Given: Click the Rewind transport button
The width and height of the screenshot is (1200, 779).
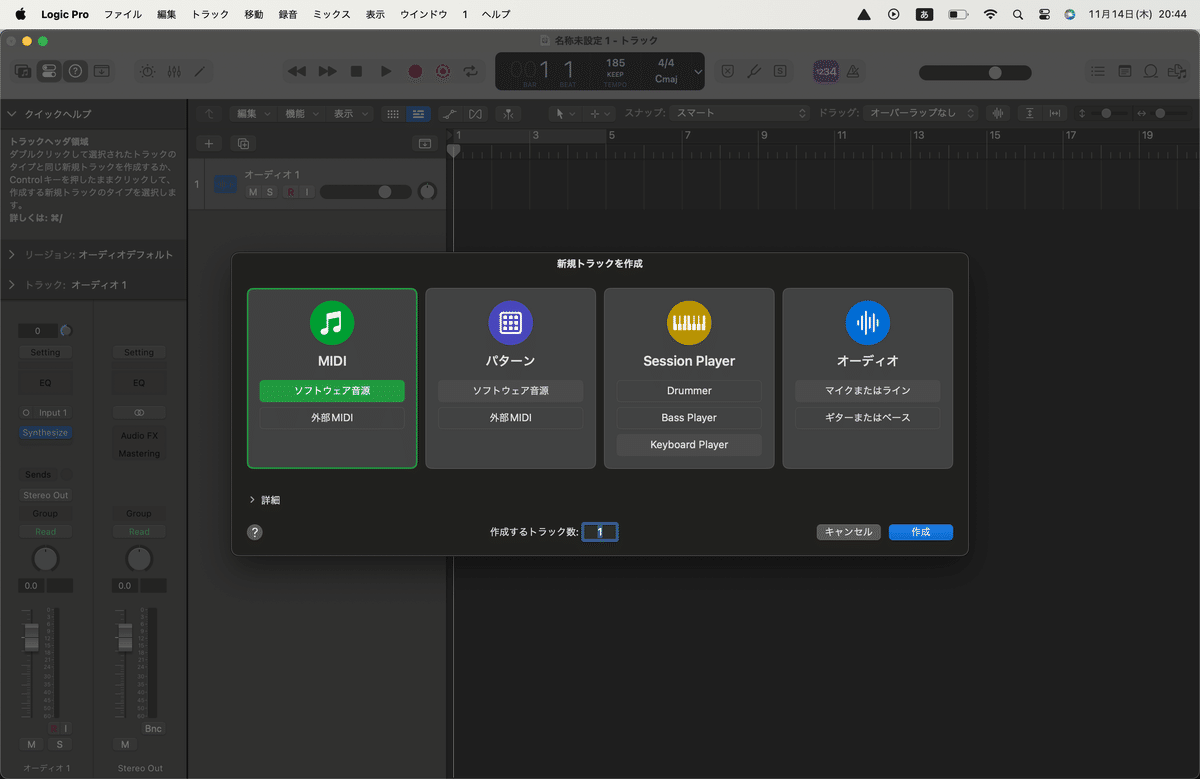Looking at the screenshot, I should (297, 71).
